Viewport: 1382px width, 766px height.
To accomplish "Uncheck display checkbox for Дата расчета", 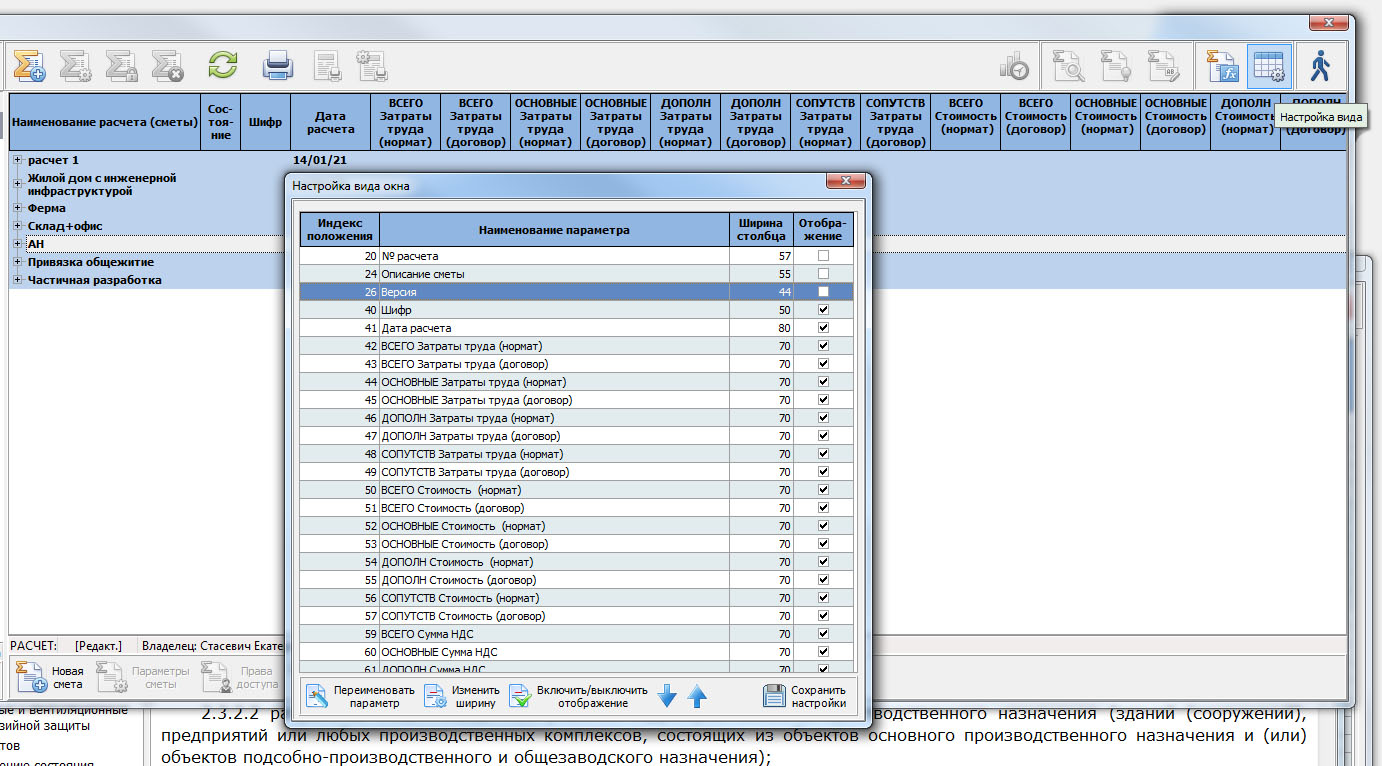I will click(x=823, y=328).
